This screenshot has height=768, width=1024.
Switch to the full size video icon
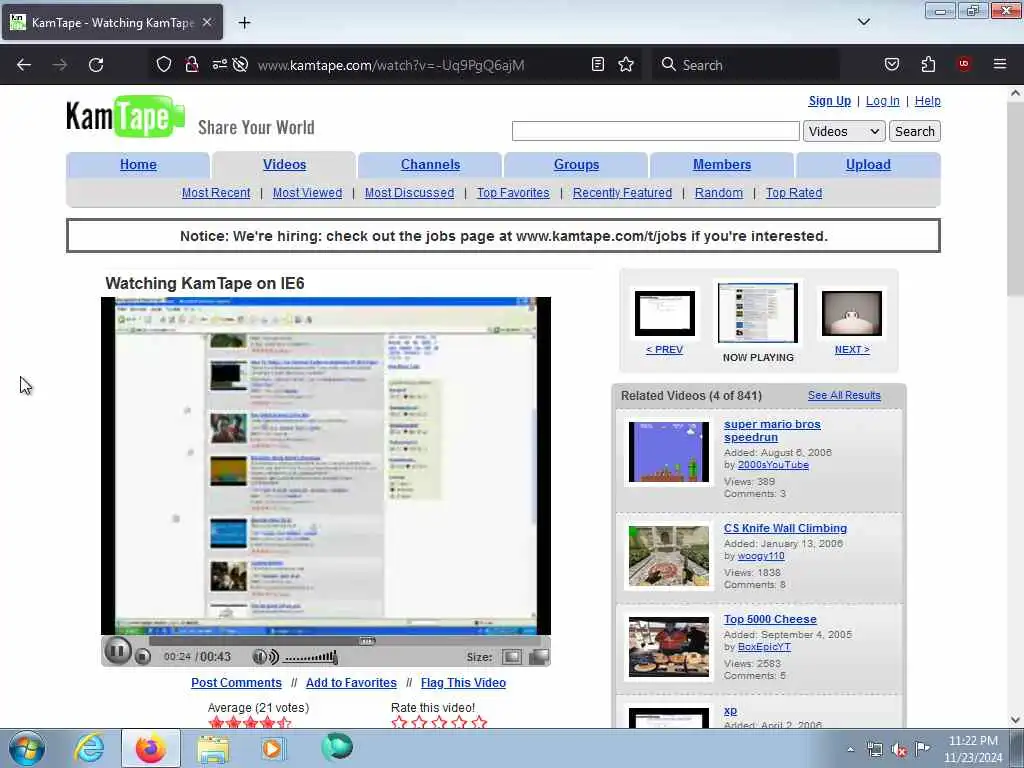click(539, 656)
